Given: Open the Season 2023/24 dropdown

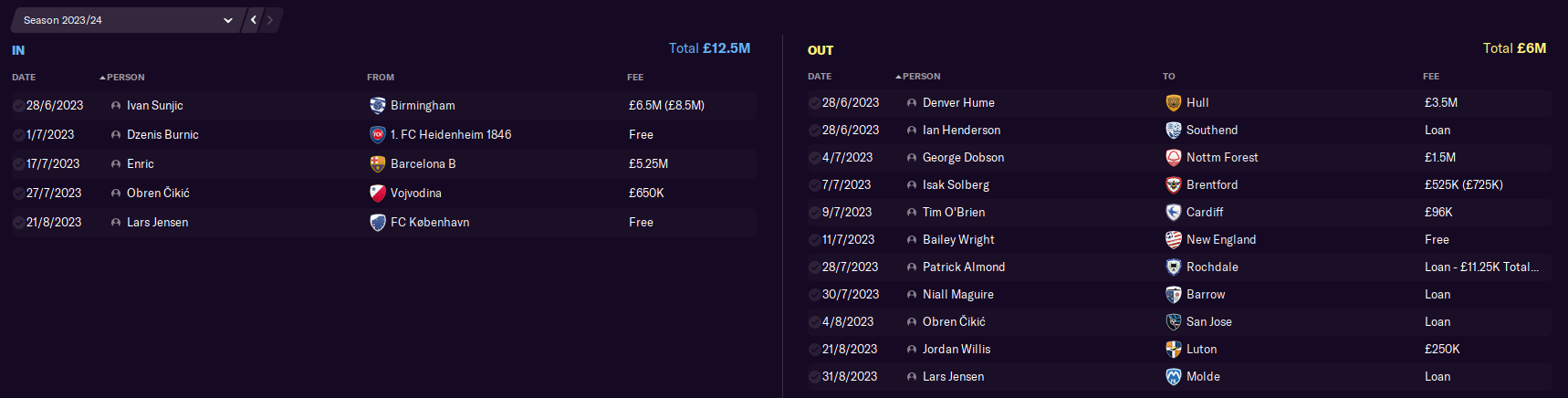Looking at the screenshot, I should pos(127,20).
